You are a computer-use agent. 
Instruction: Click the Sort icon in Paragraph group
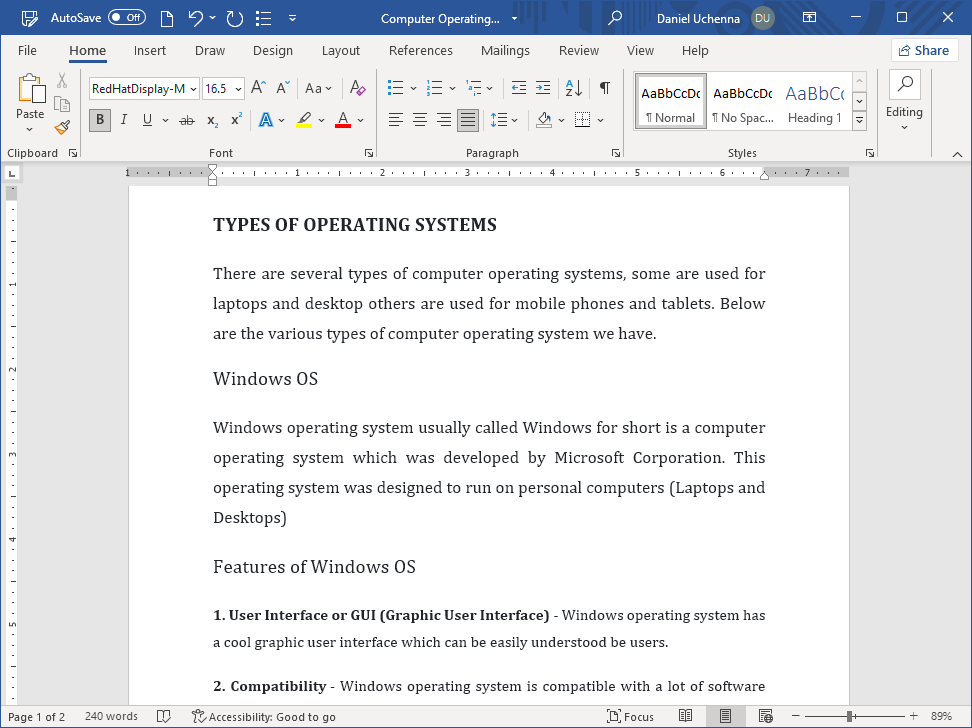click(x=572, y=88)
